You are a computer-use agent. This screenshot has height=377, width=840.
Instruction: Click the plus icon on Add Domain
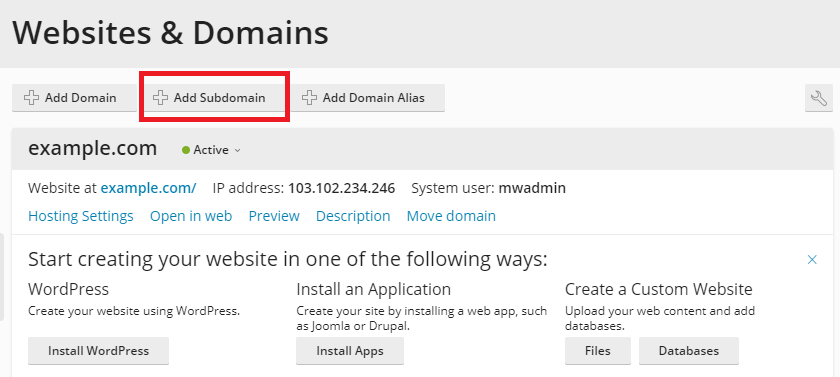pyautogui.click(x=32, y=98)
